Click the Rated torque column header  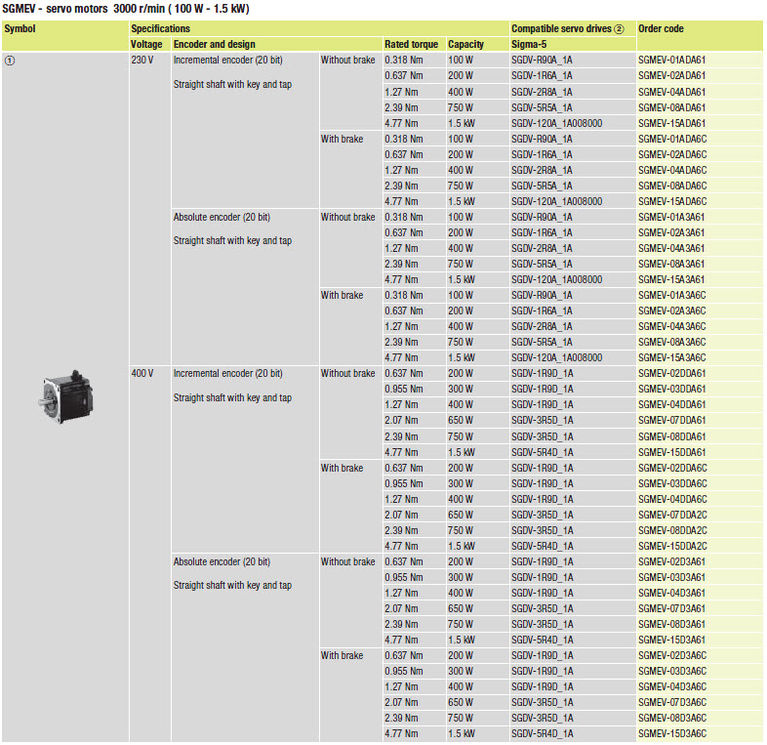click(411, 45)
